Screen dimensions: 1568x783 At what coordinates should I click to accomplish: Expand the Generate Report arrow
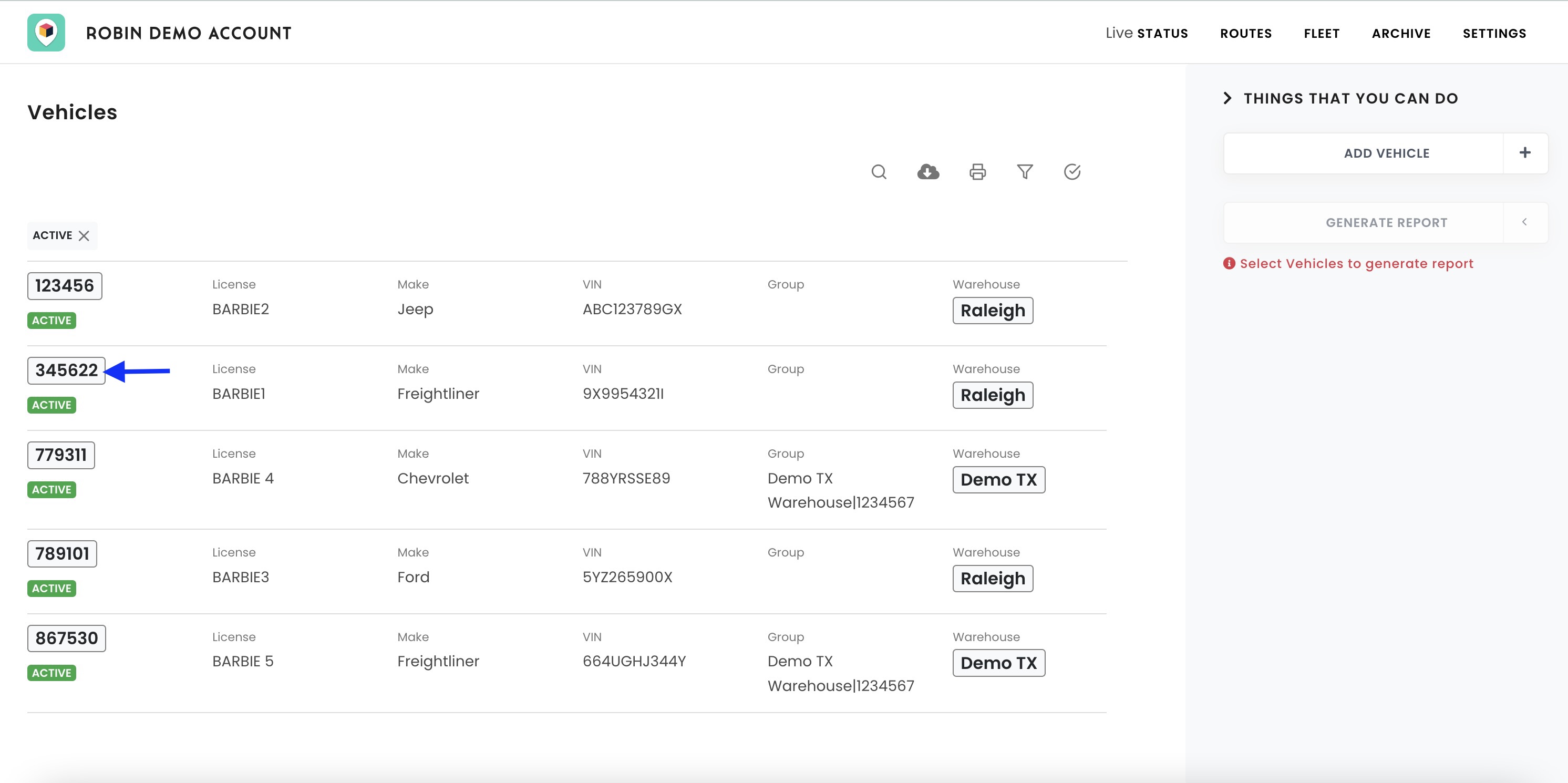[x=1524, y=222]
